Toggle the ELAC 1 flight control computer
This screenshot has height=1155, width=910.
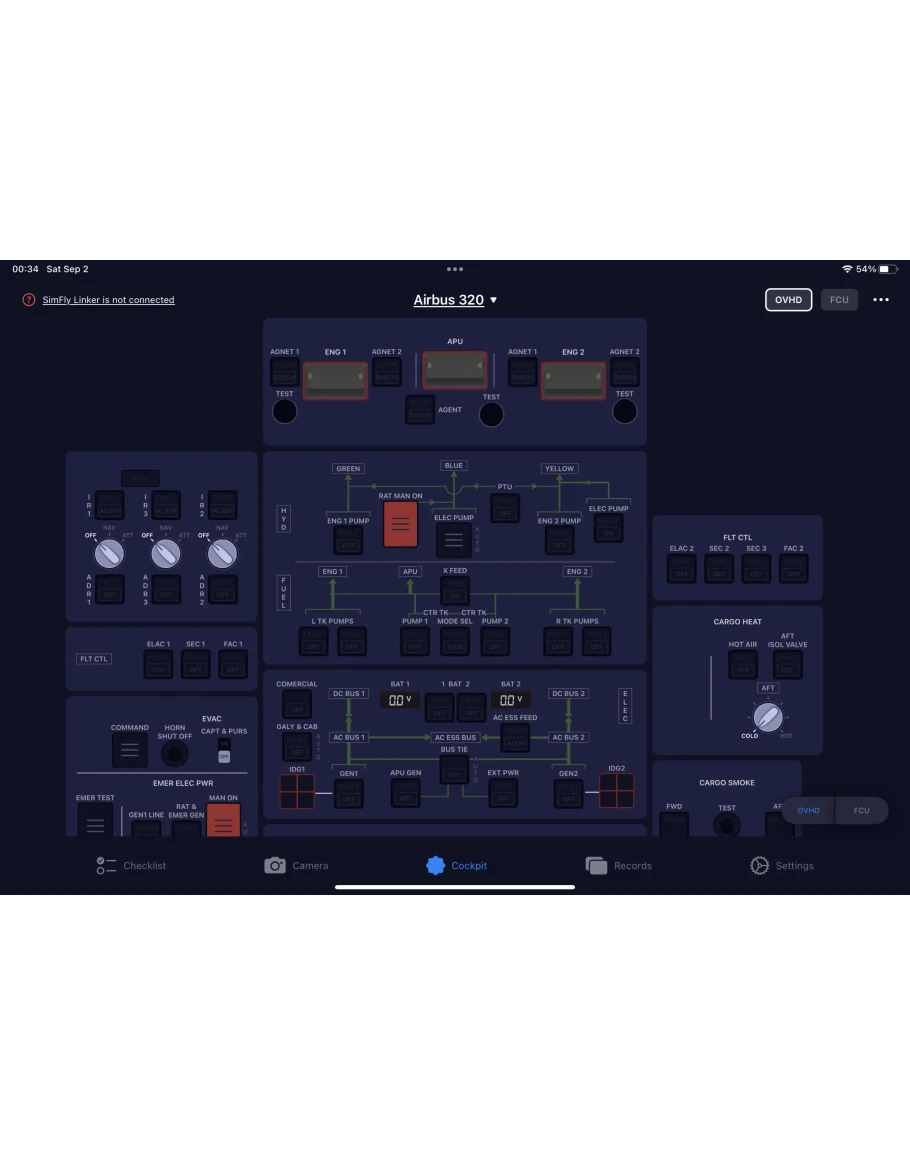click(158, 664)
